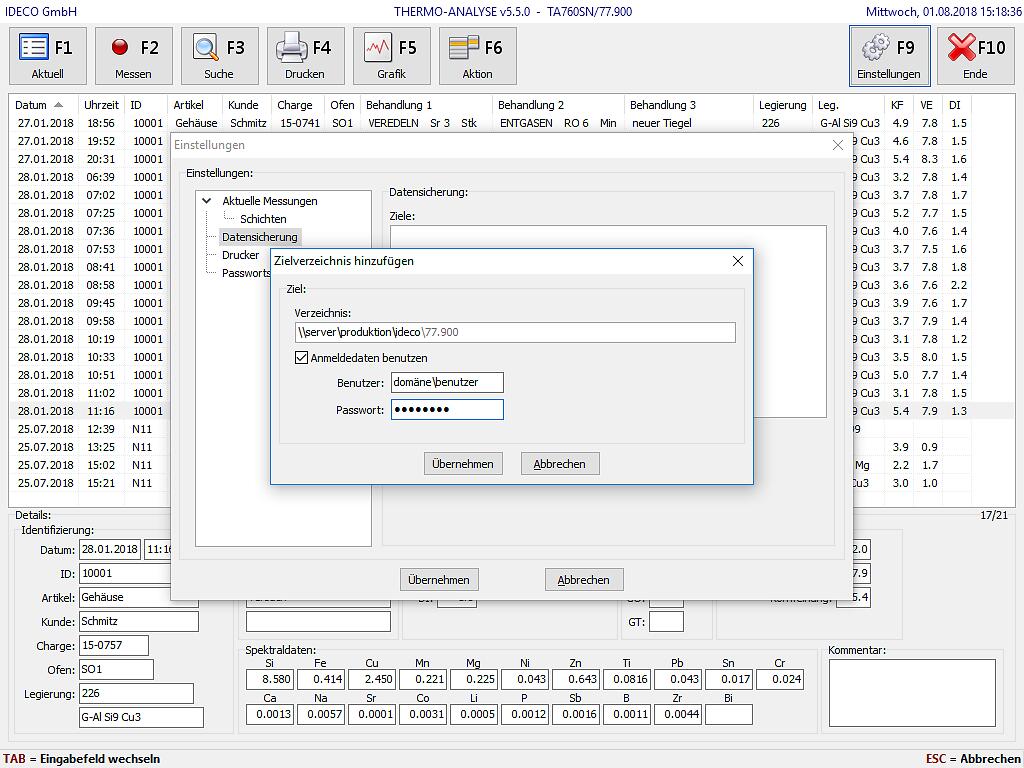Sort table by Datum column header
Screen dimensions: 1024x768
31,105
